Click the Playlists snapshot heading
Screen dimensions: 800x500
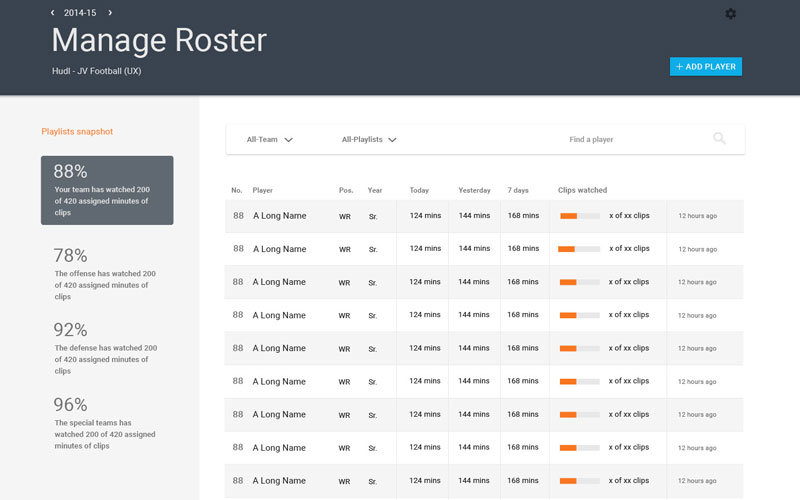(77, 131)
